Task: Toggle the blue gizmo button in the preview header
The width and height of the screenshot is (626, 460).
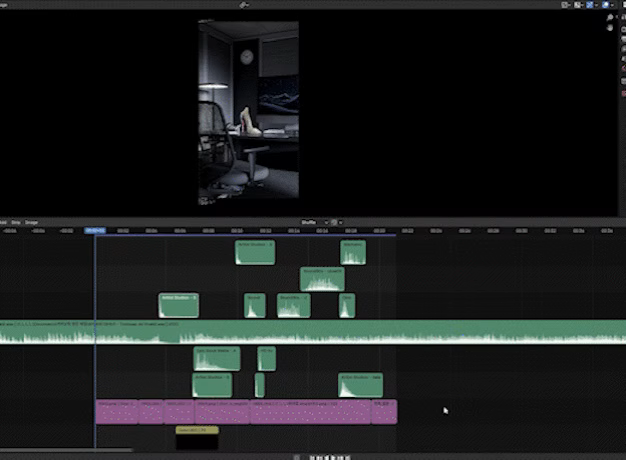Action: point(589,5)
